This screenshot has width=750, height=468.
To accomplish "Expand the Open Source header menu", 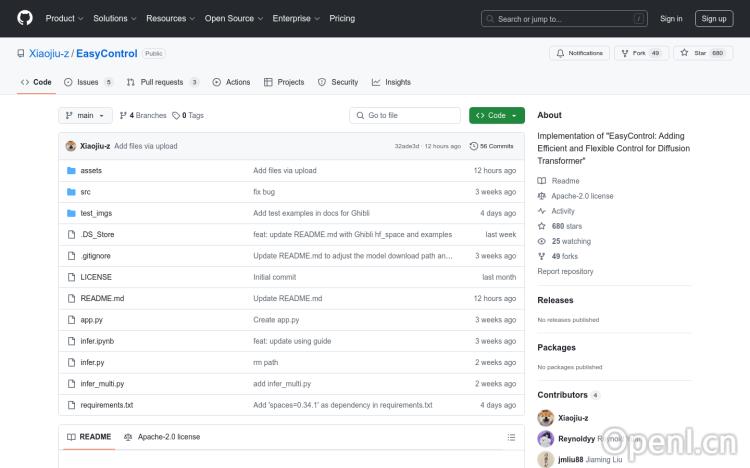I will point(232,18).
